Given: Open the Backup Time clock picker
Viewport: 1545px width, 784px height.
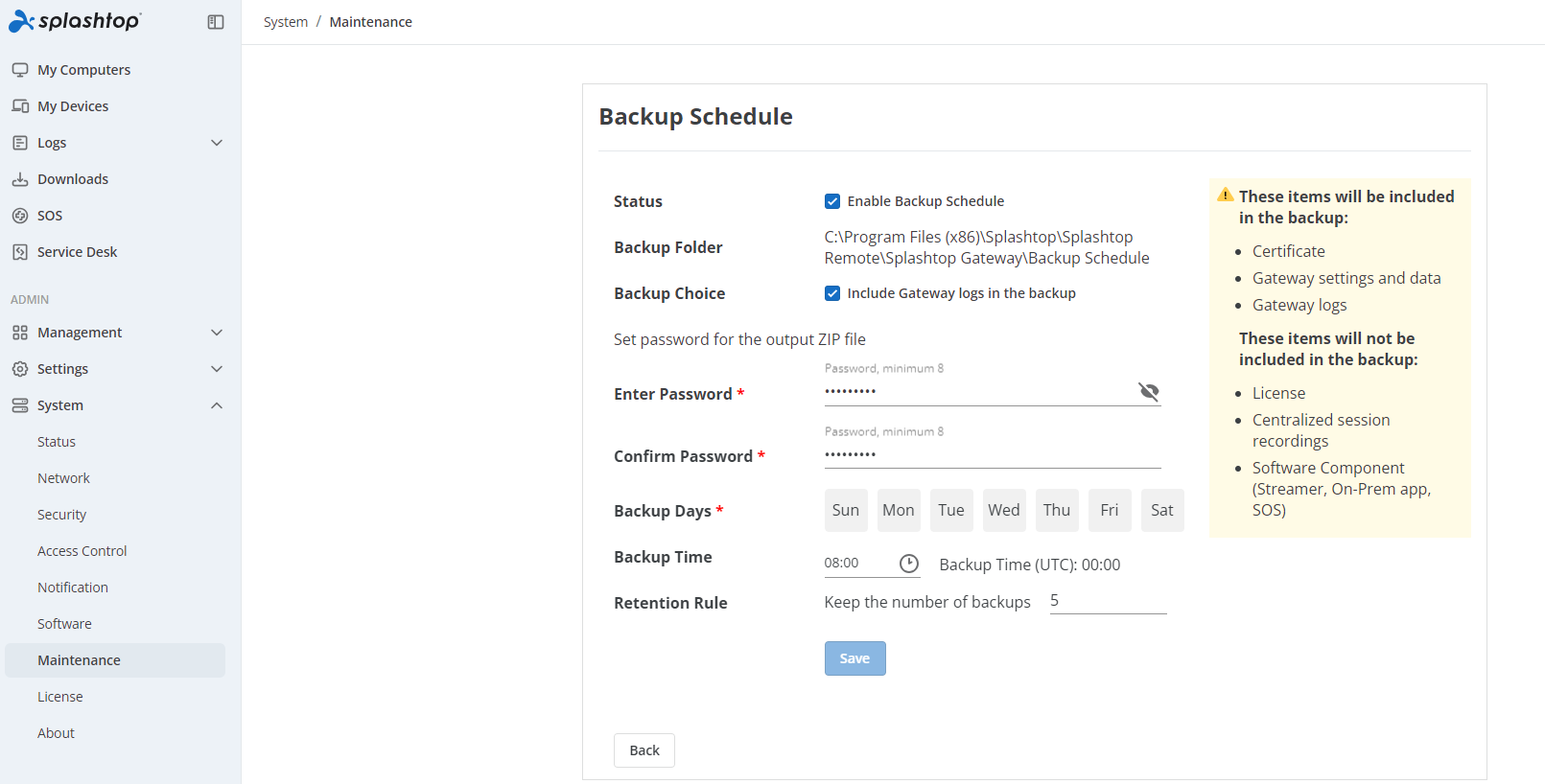Looking at the screenshot, I should (x=909, y=564).
